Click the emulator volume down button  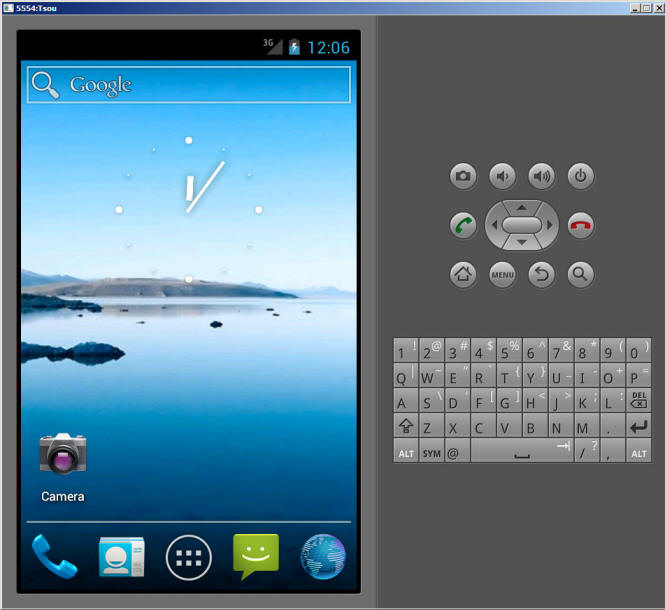(x=502, y=176)
